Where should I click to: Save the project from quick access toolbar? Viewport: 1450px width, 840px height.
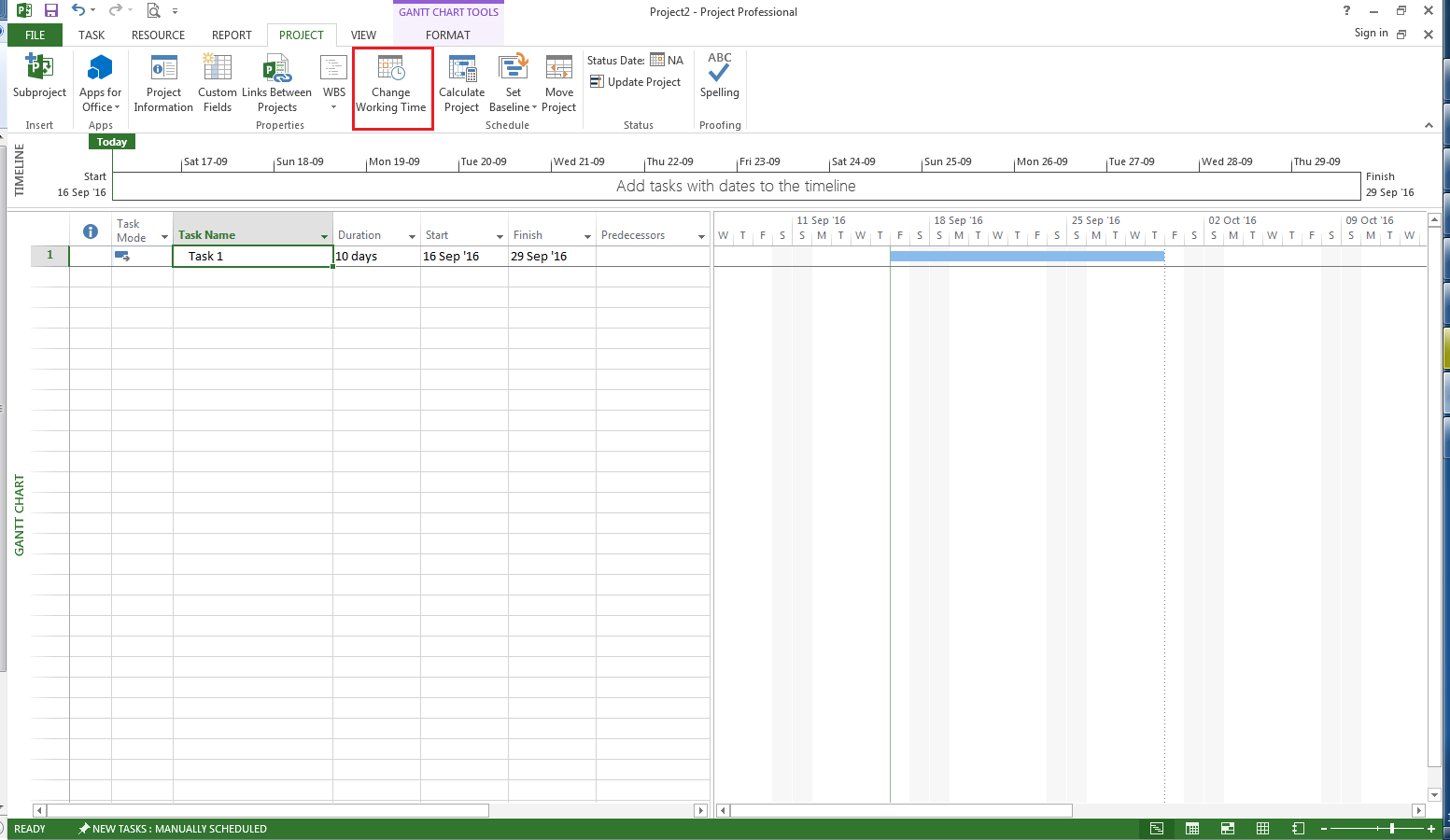(x=51, y=11)
